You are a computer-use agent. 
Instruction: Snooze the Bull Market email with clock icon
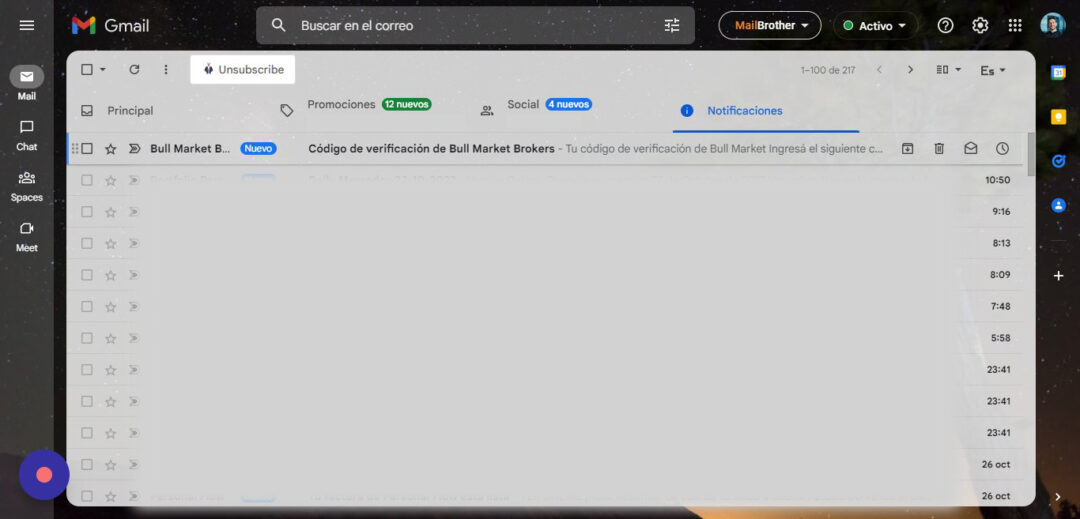(1002, 149)
